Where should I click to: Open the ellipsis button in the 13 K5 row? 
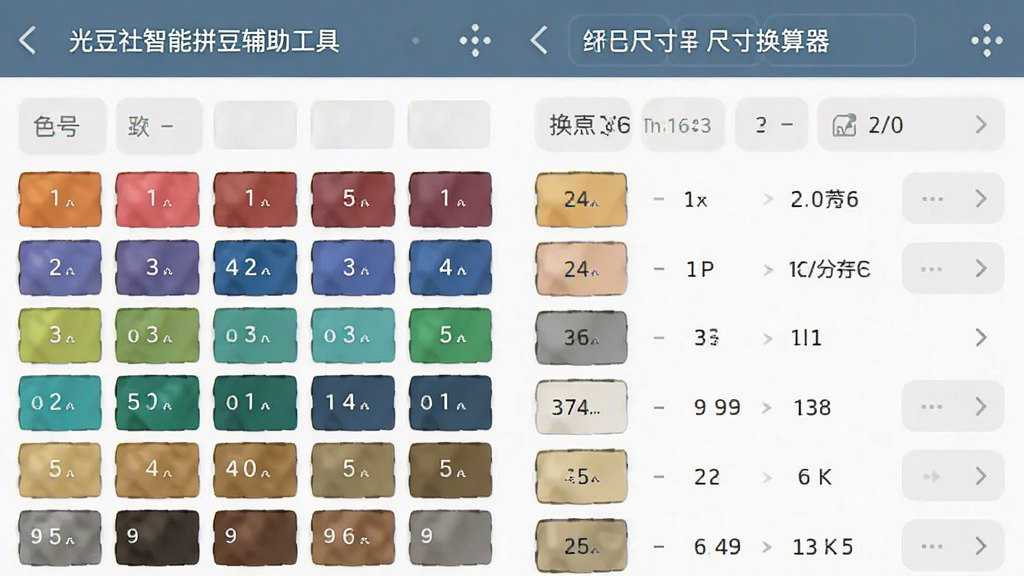pyautogui.click(x=933, y=546)
